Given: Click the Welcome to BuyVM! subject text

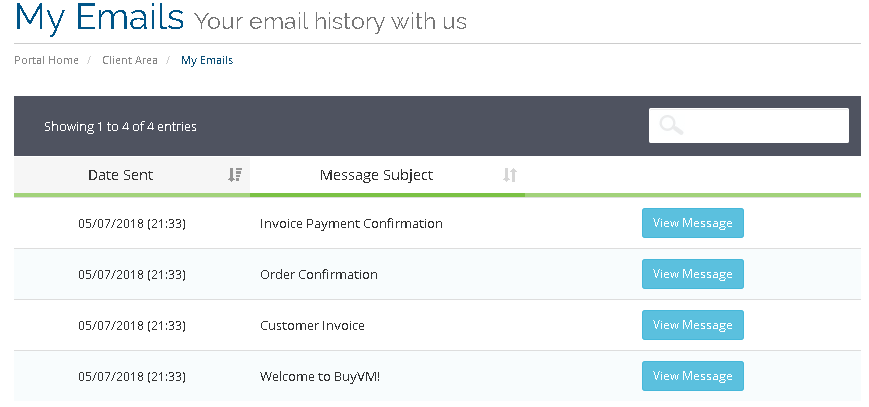Looking at the screenshot, I should pos(320,377).
